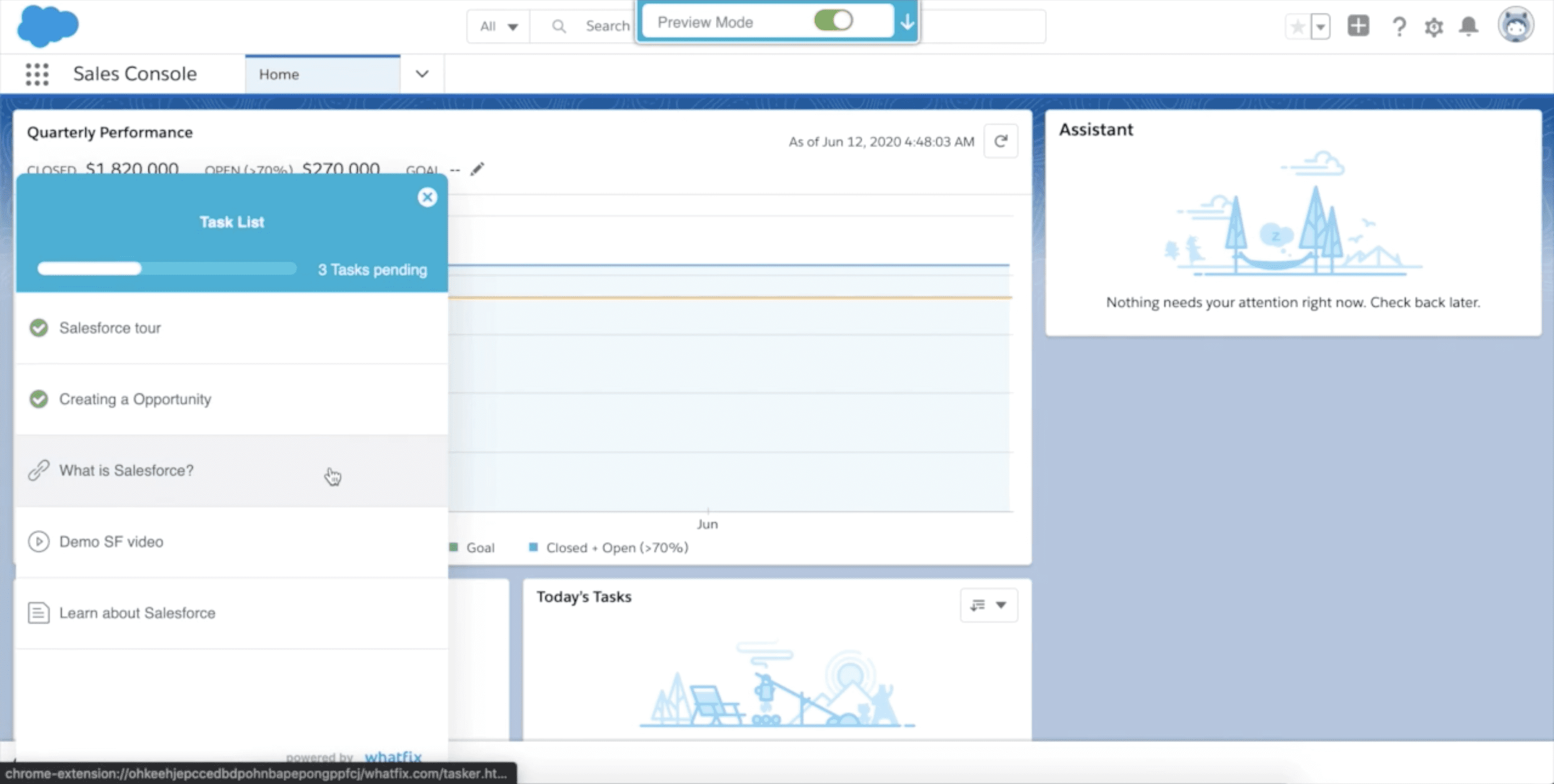Click the Assistant panel heading
Screen dimensions: 1554x784
click(1096, 129)
